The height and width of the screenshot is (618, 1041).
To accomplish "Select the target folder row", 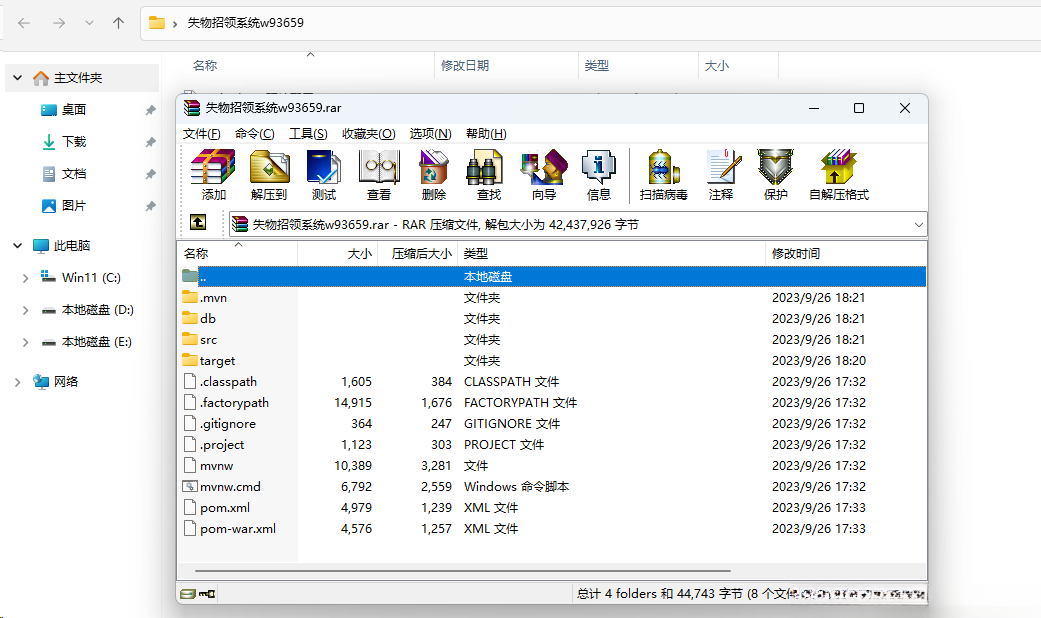I will (x=552, y=360).
